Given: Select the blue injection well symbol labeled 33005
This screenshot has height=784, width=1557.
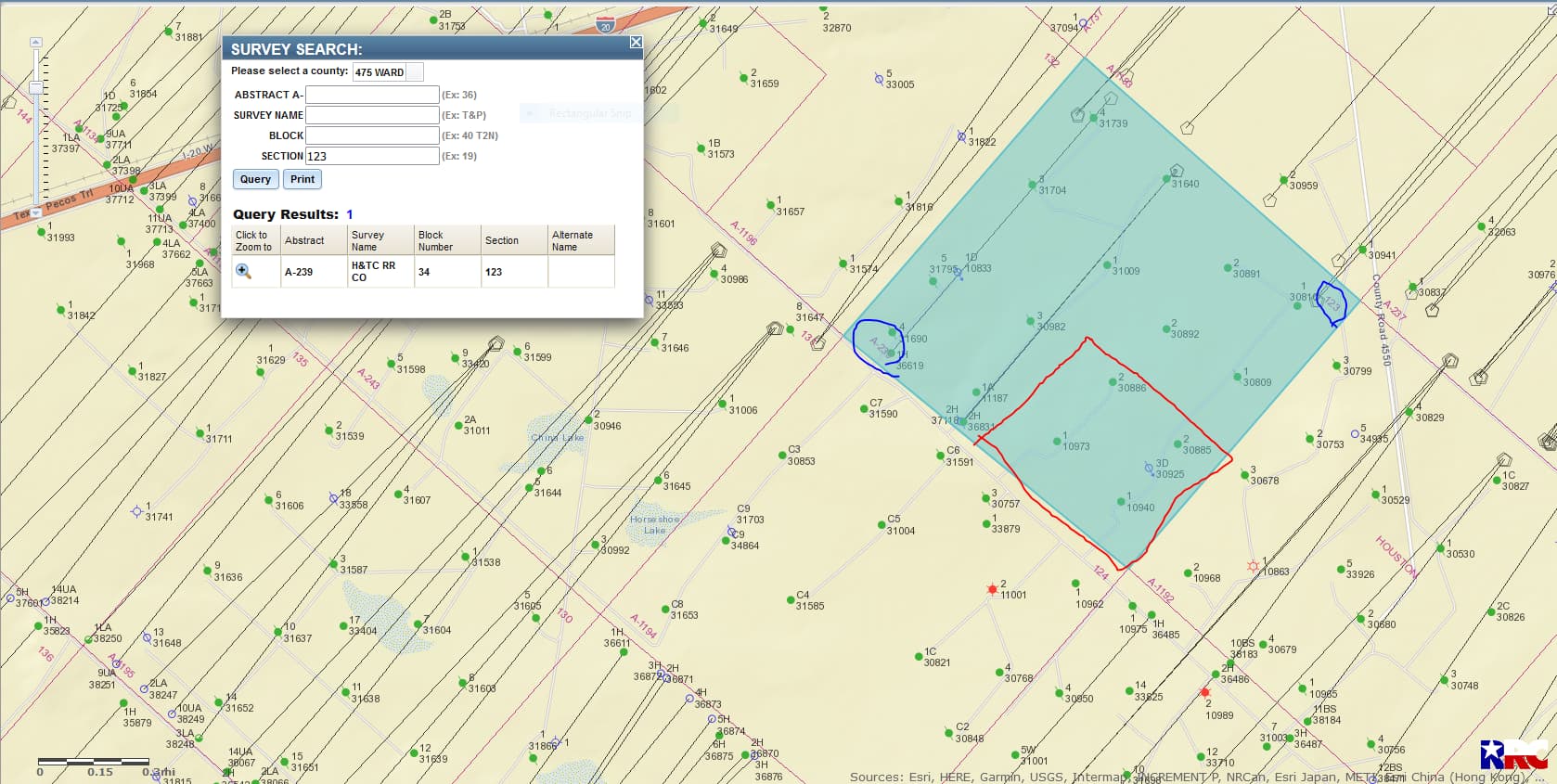Looking at the screenshot, I should coord(879,79).
